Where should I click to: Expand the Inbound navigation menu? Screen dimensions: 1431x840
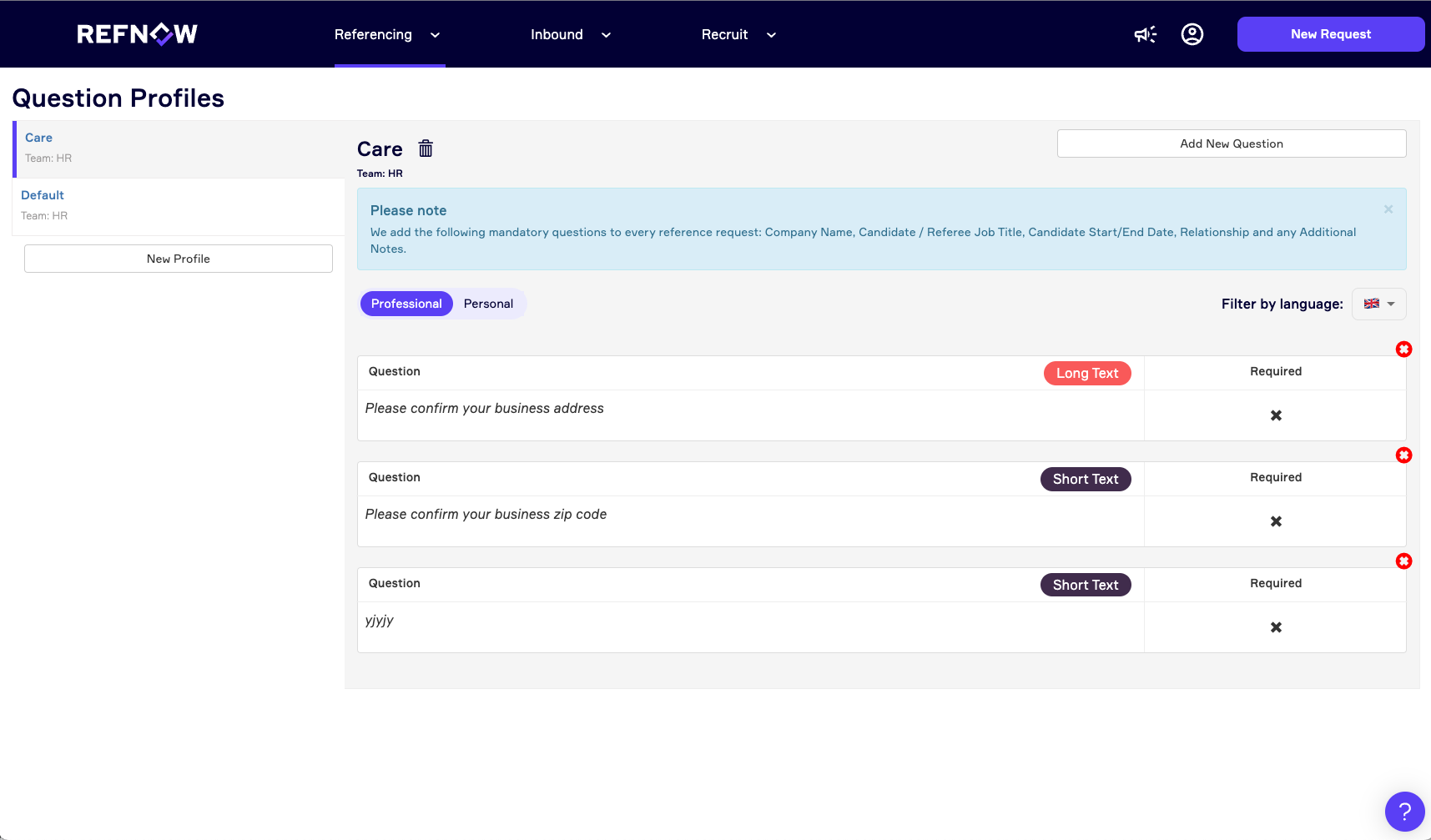571,35
